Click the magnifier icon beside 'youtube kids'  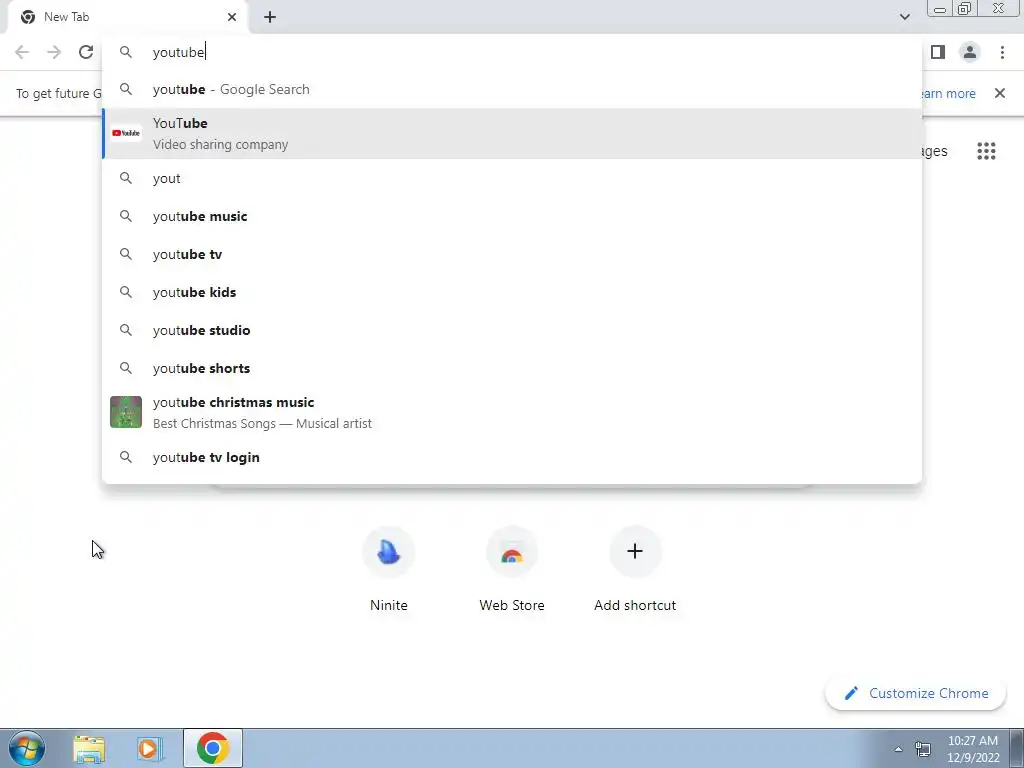click(x=126, y=292)
